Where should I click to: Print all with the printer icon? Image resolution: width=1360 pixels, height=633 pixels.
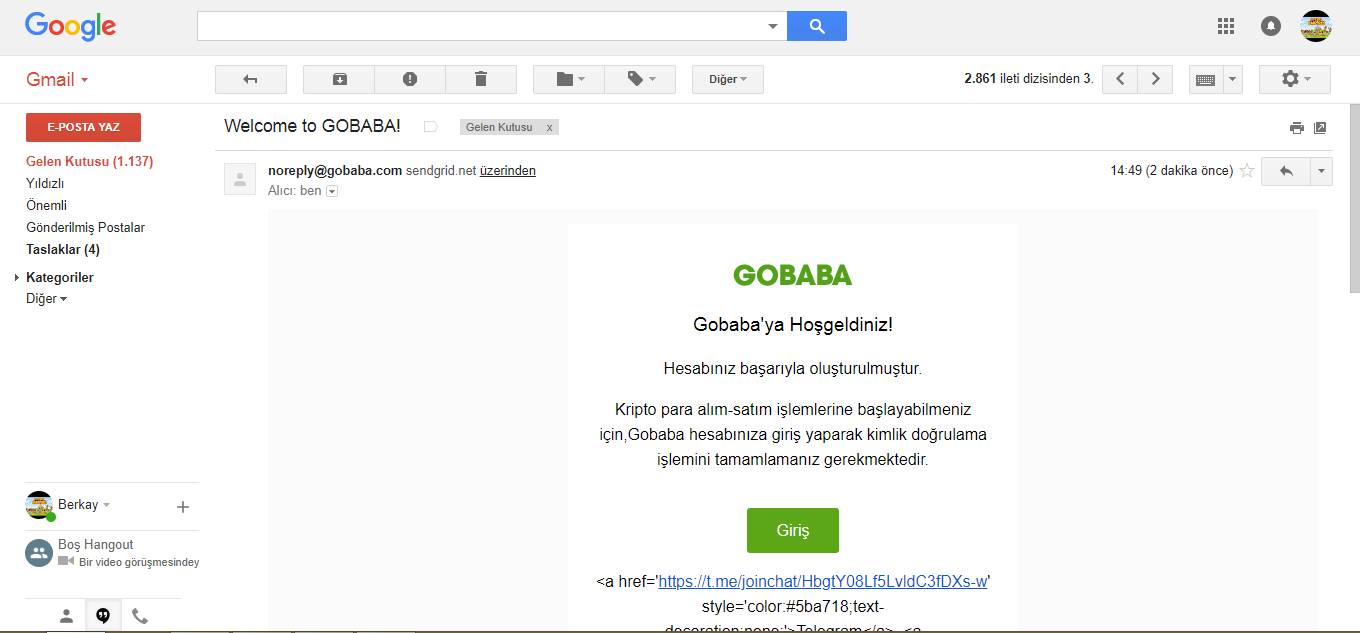[1297, 127]
